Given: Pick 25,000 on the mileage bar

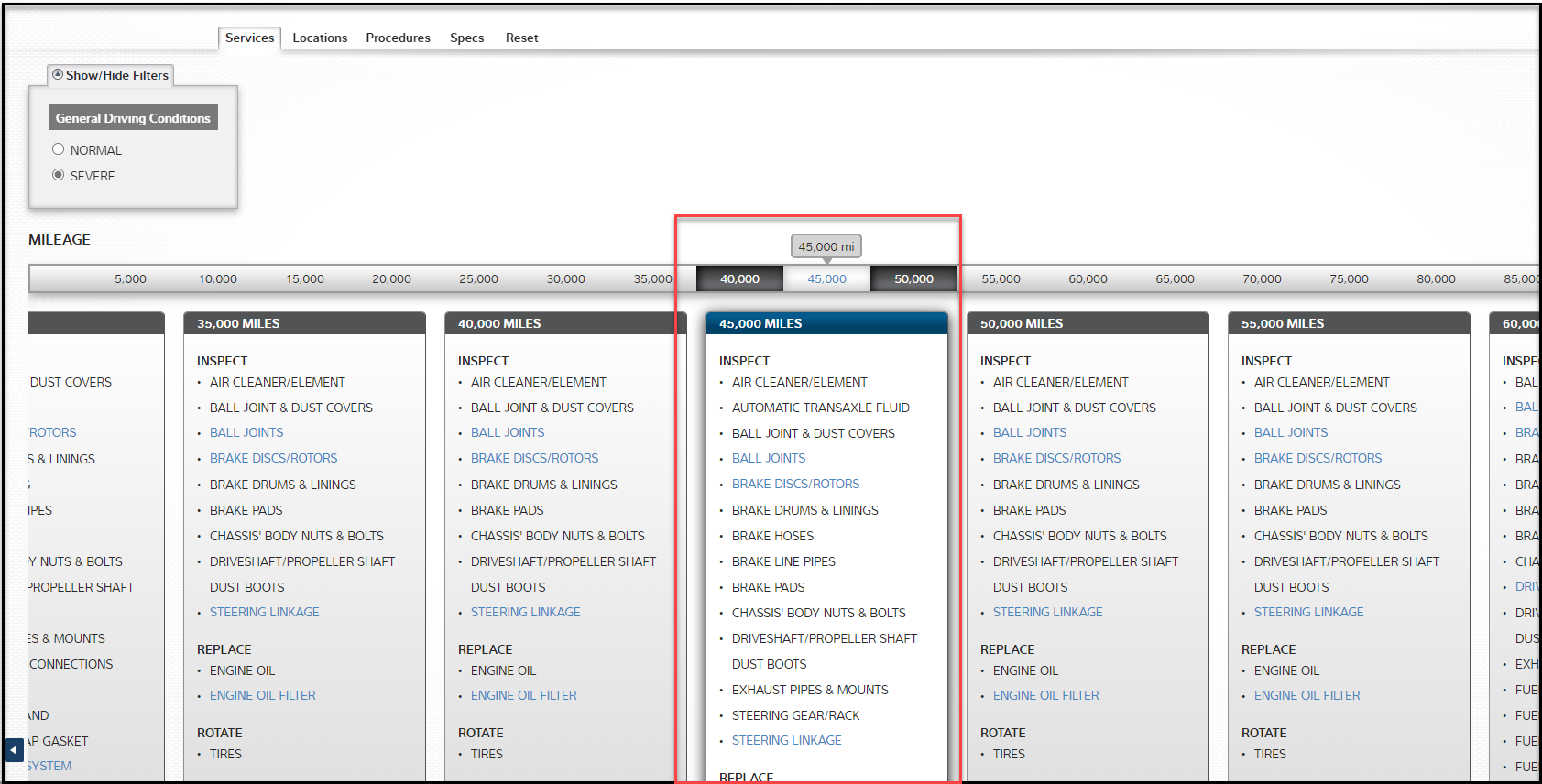Looking at the screenshot, I should [478, 278].
